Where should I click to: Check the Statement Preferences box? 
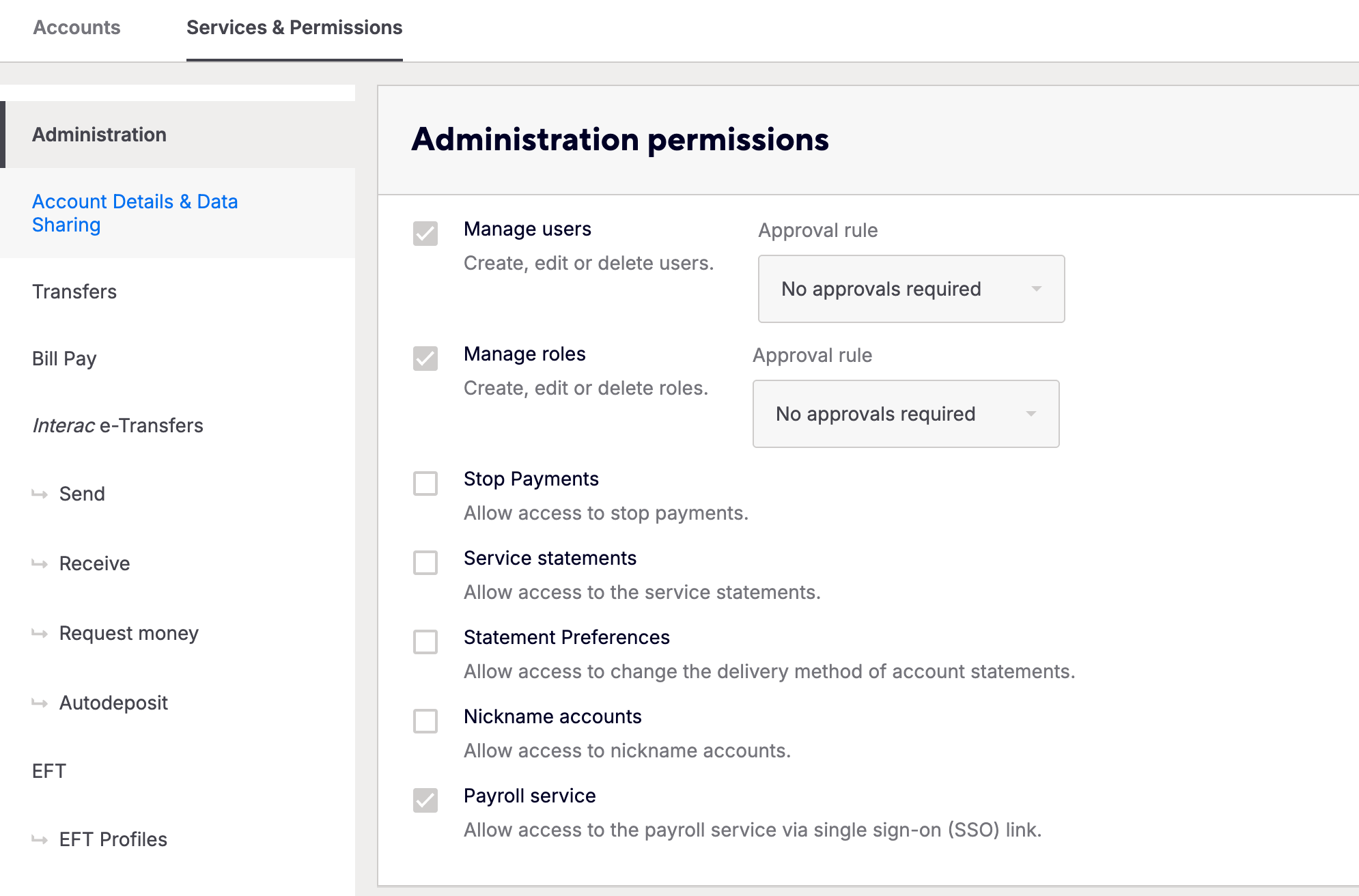[x=425, y=642]
